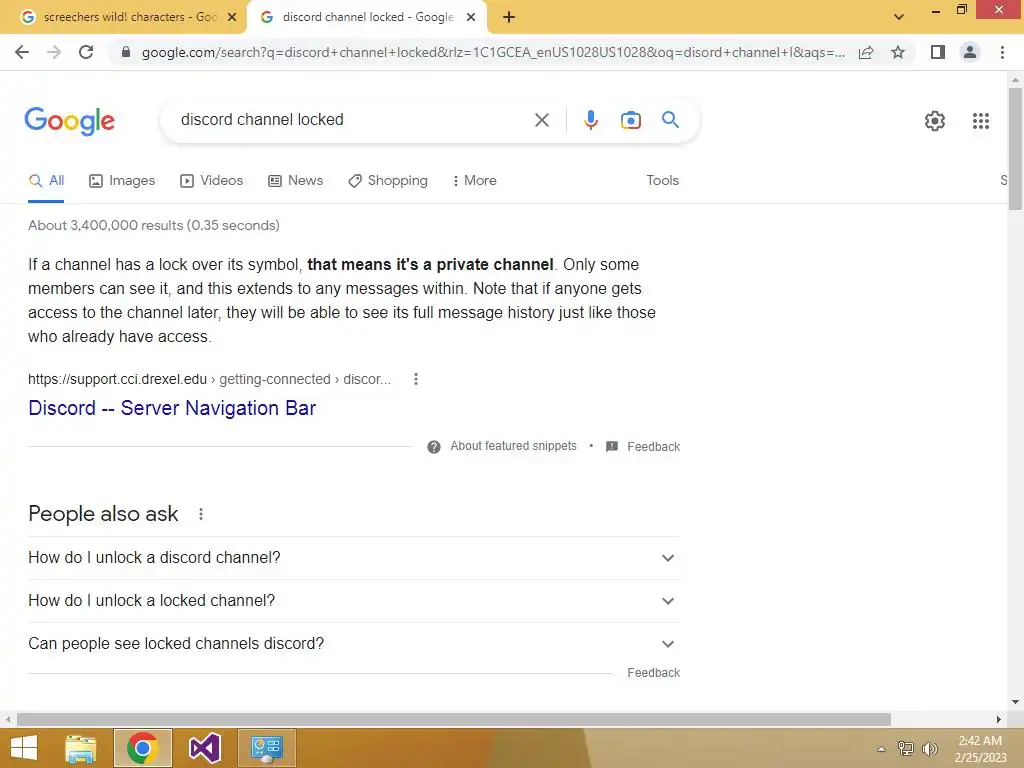This screenshot has height=768, width=1024.
Task: Open search Tools
Action: coord(662,181)
